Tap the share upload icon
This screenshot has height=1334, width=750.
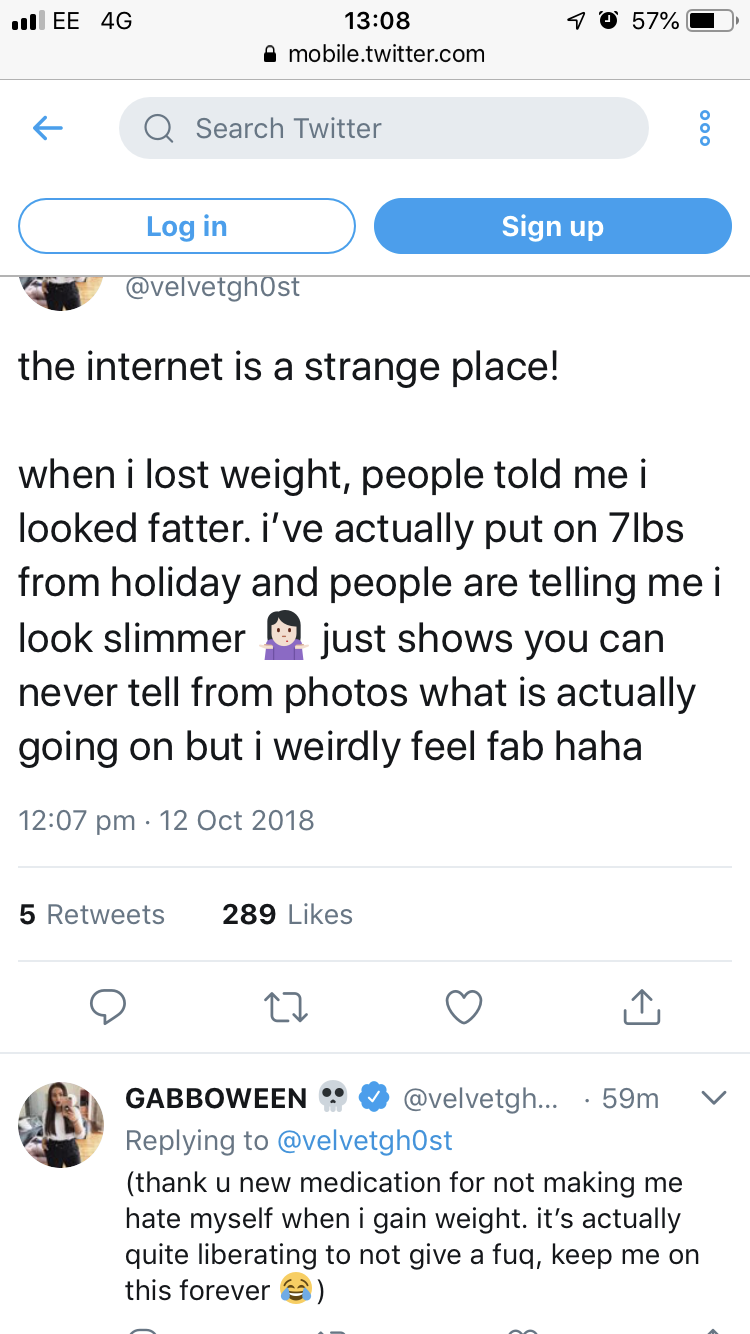click(x=642, y=1007)
